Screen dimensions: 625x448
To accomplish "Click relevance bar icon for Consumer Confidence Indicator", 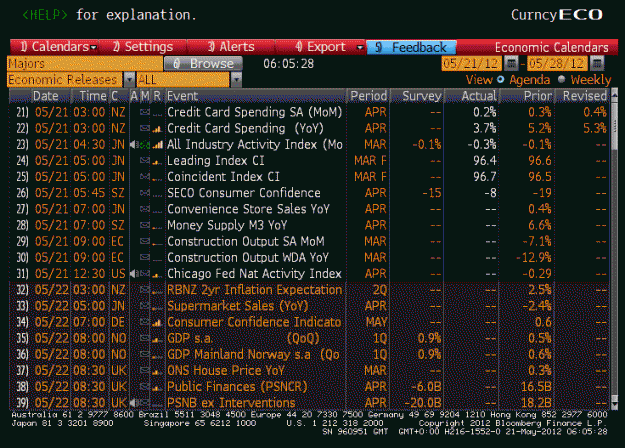I will click(157, 323).
